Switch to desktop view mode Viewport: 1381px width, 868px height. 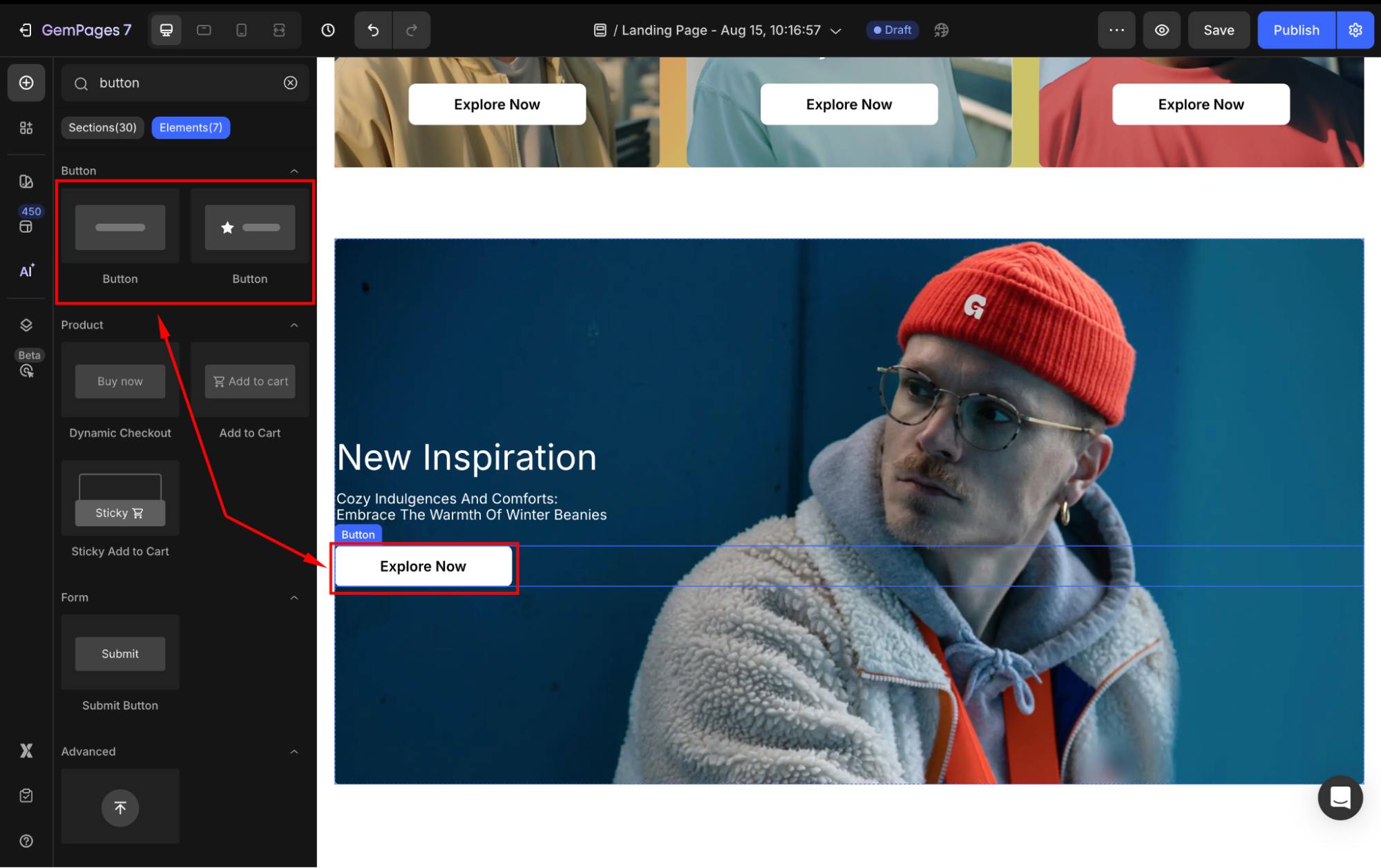click(x=166, y=30)
